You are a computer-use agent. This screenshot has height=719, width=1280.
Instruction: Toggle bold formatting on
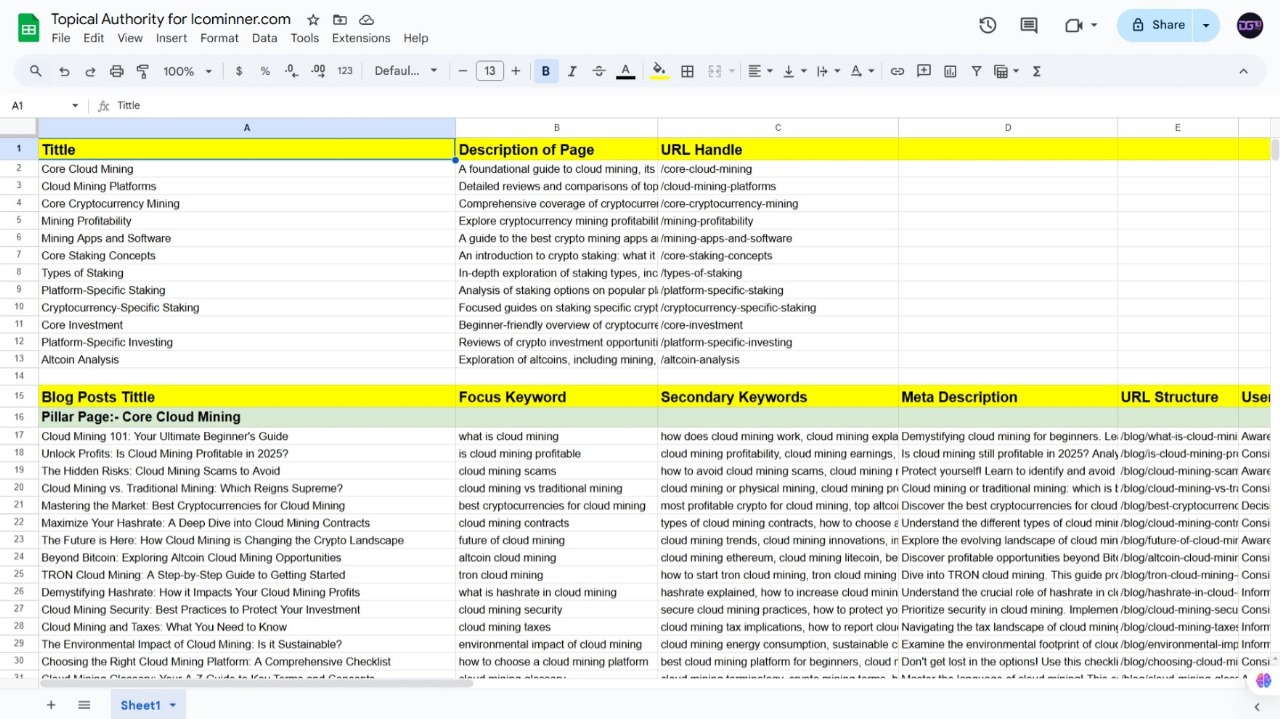(545, 71)
